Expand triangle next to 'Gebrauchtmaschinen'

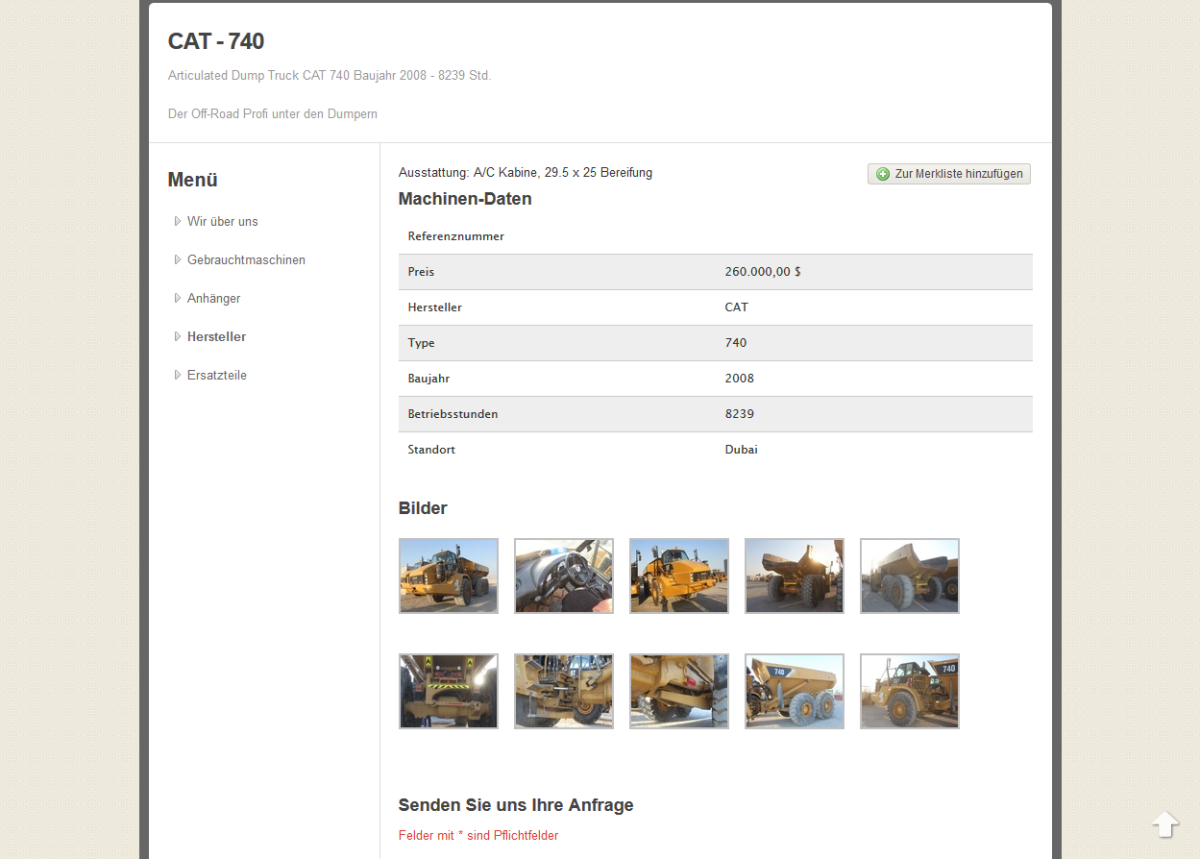pos(178,260)
